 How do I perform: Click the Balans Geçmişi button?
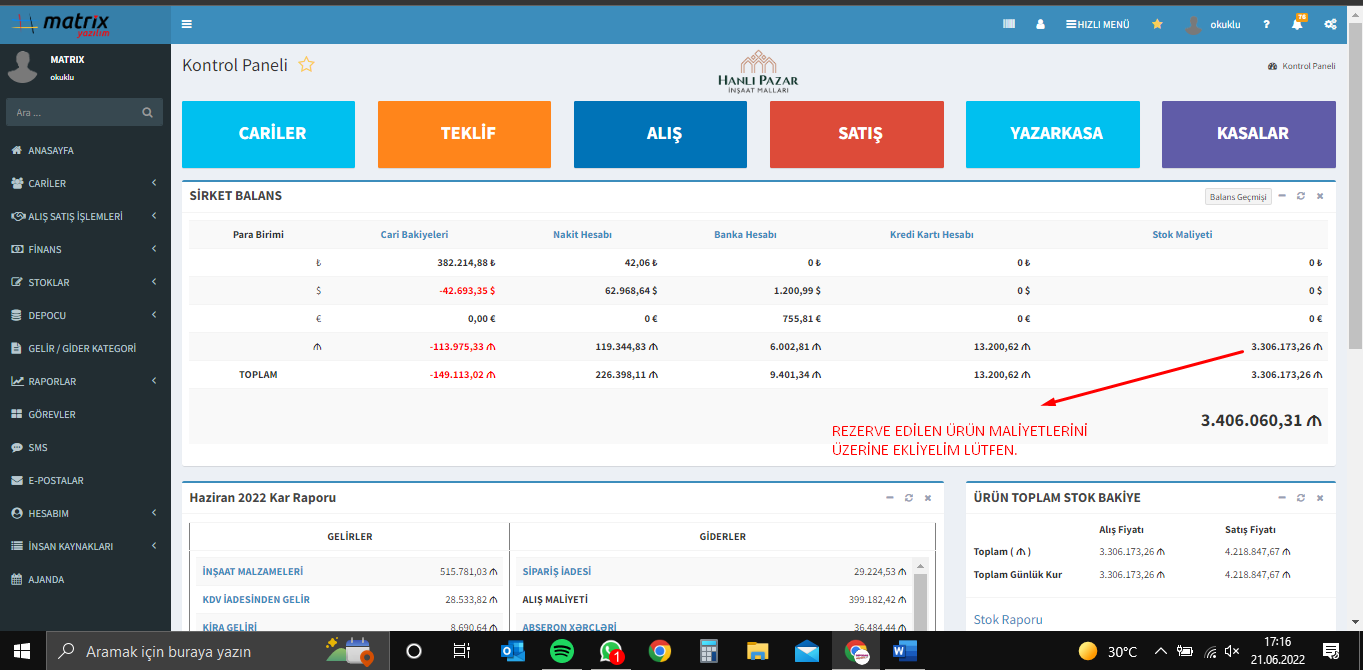pyautogui.click(x=1238, y=197)
